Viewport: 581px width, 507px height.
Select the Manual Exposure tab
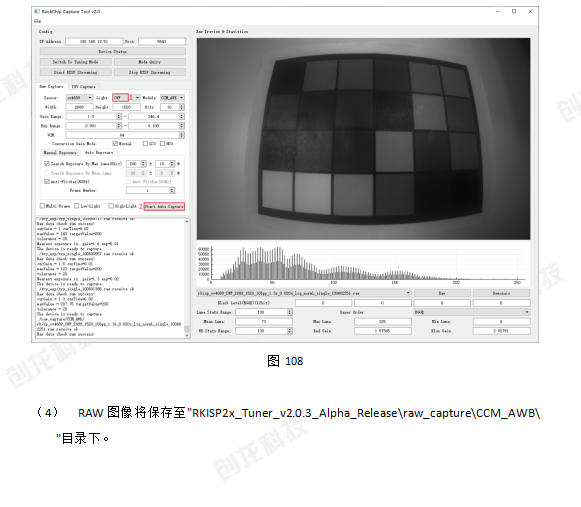click(60, 152)
